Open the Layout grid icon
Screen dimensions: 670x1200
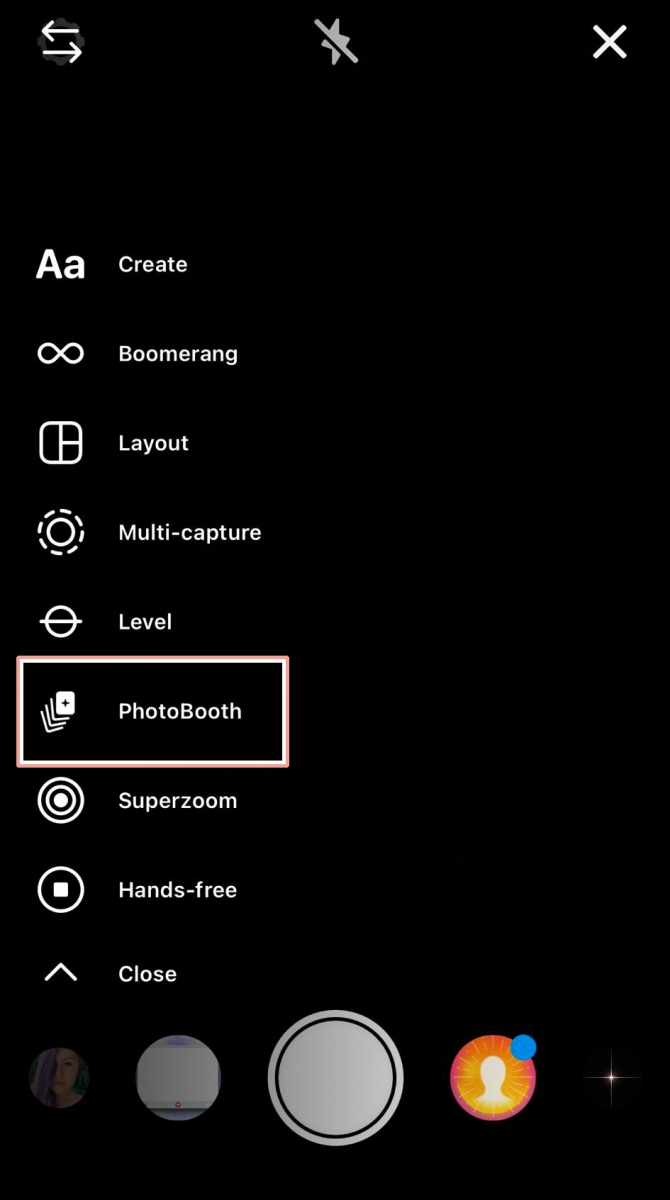coord(60,443)
